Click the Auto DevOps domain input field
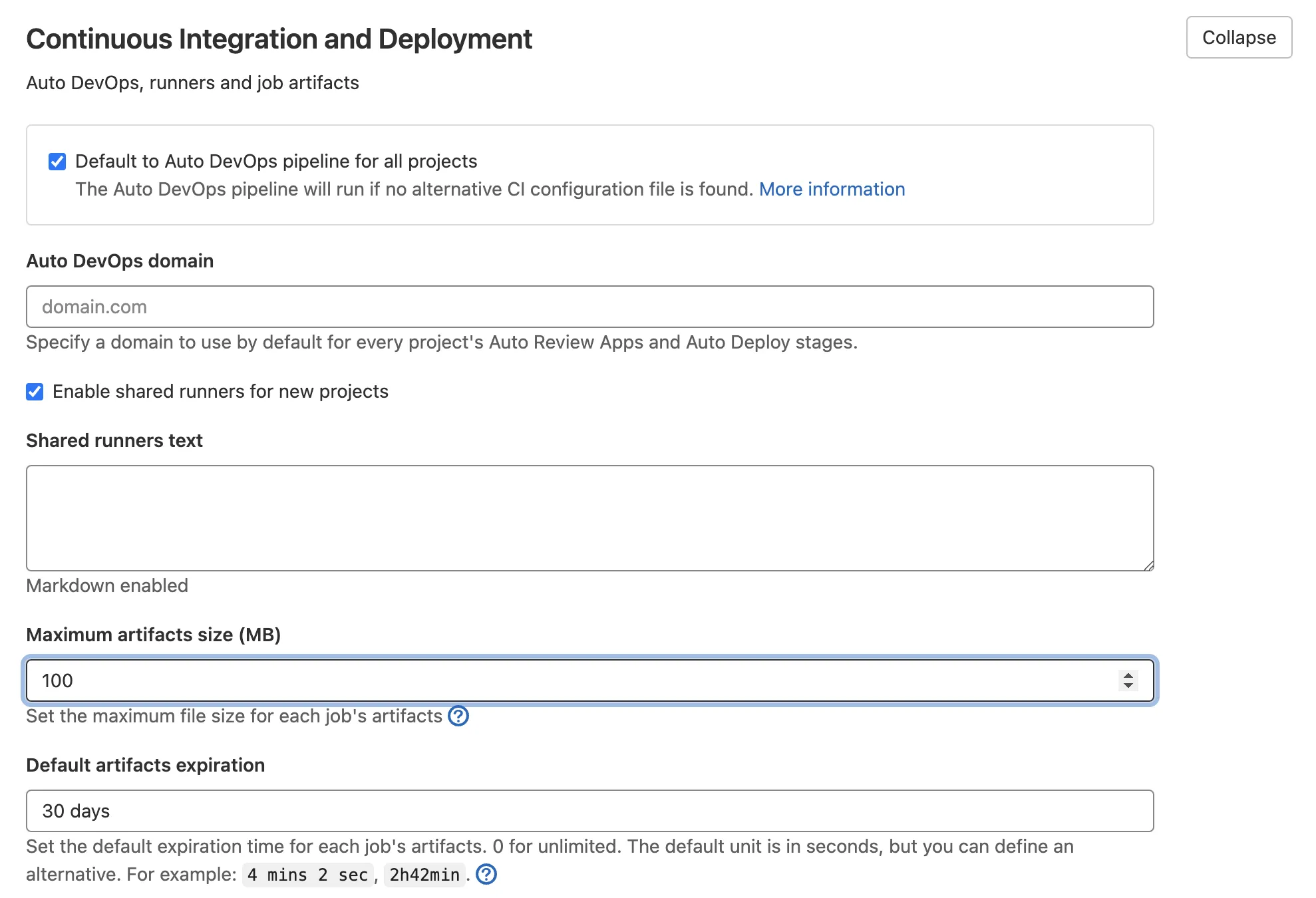1316x898 pixels. (589, 307)
